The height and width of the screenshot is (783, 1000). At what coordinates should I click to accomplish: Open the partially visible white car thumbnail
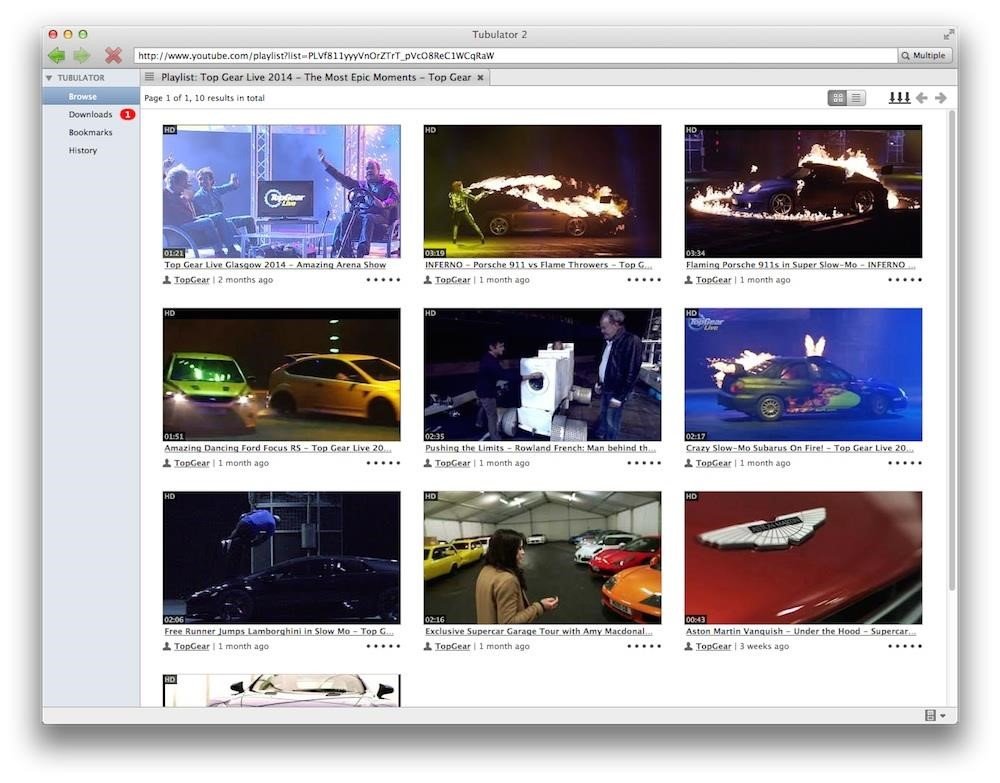(x=281, y=691)
